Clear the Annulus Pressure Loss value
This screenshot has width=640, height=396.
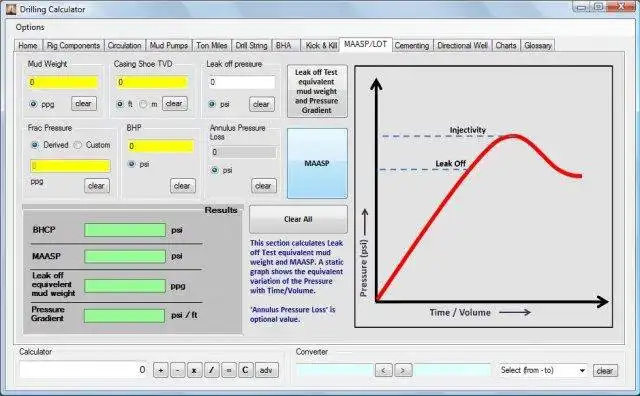coord(263,186)
